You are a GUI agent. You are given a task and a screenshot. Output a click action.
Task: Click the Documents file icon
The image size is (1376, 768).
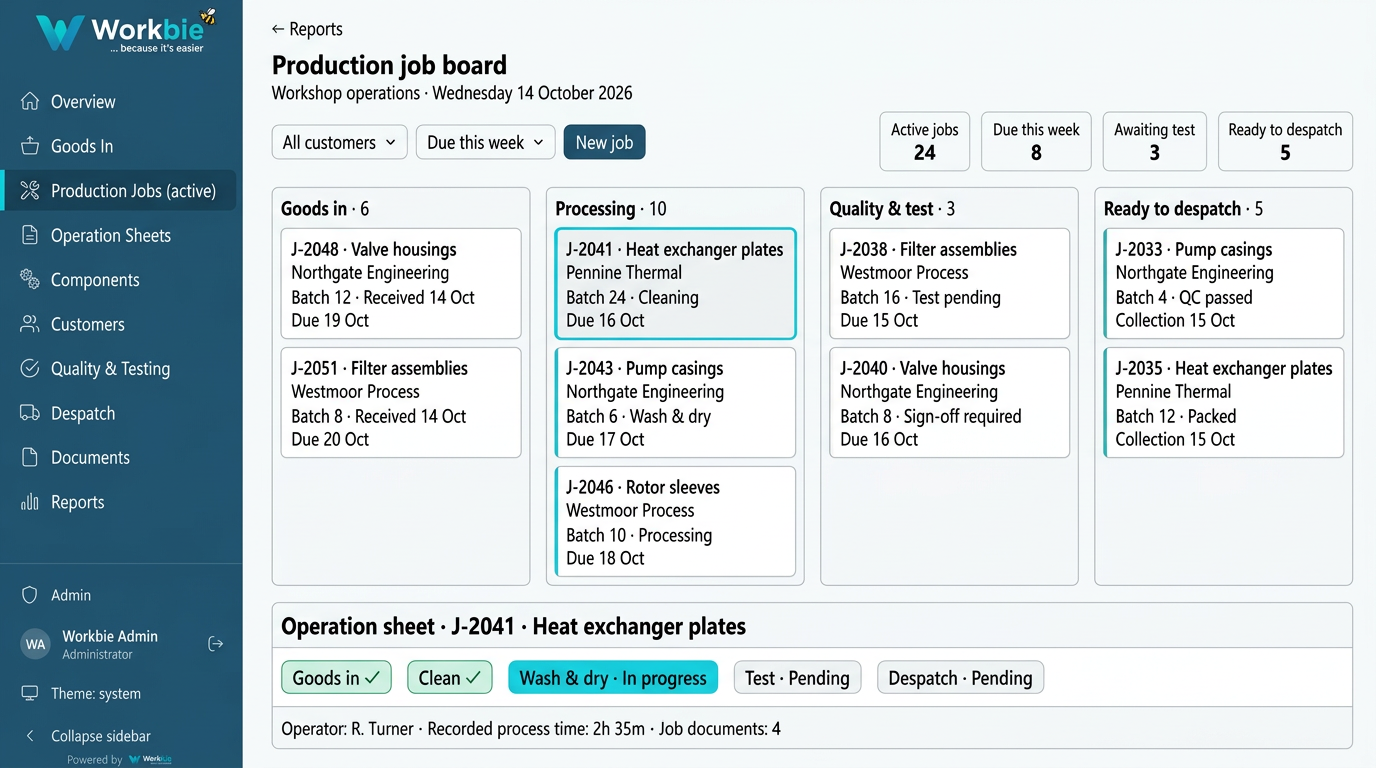[30, 457]
